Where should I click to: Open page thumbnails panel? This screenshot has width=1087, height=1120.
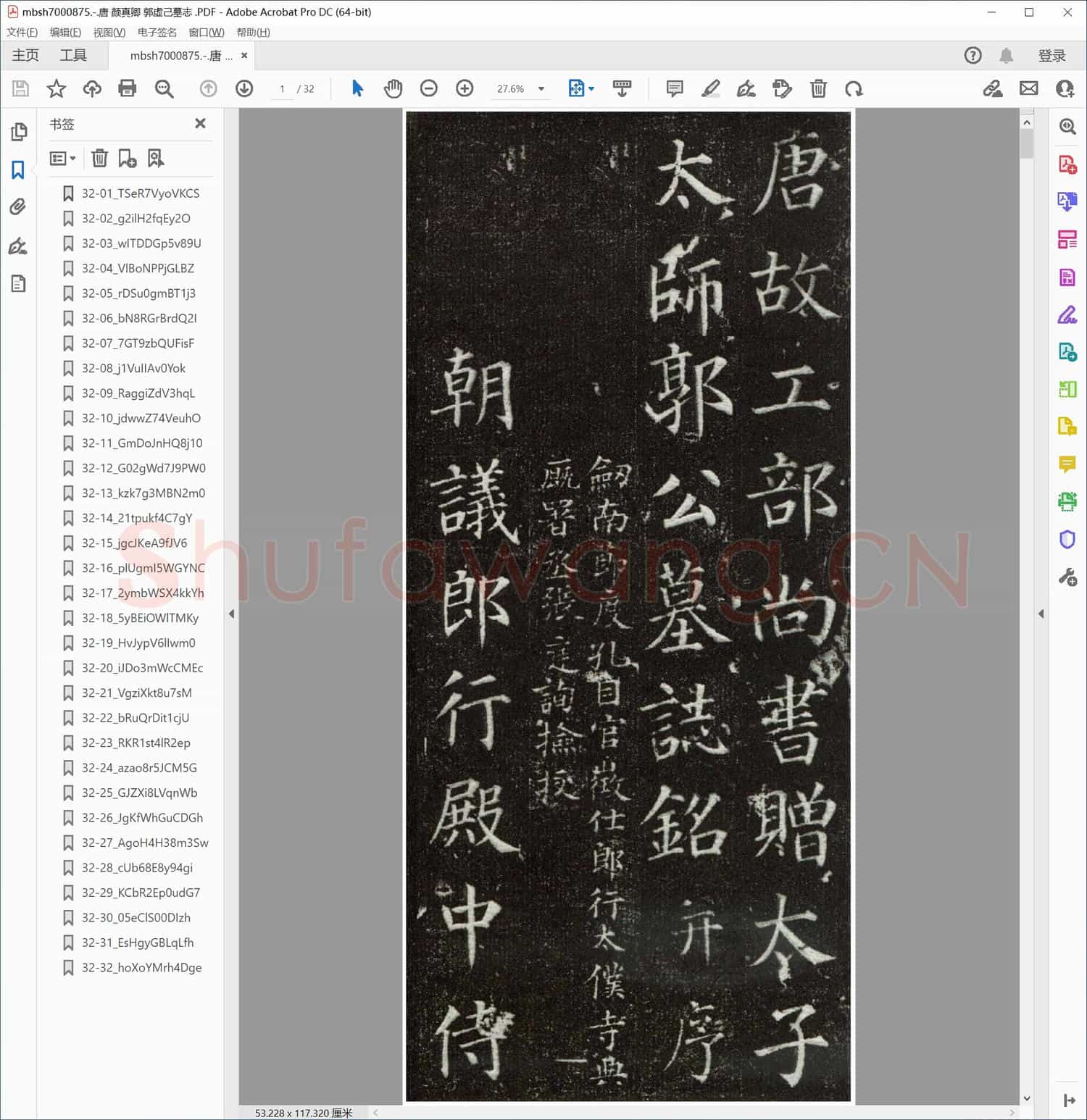click(x=19, y=132)
